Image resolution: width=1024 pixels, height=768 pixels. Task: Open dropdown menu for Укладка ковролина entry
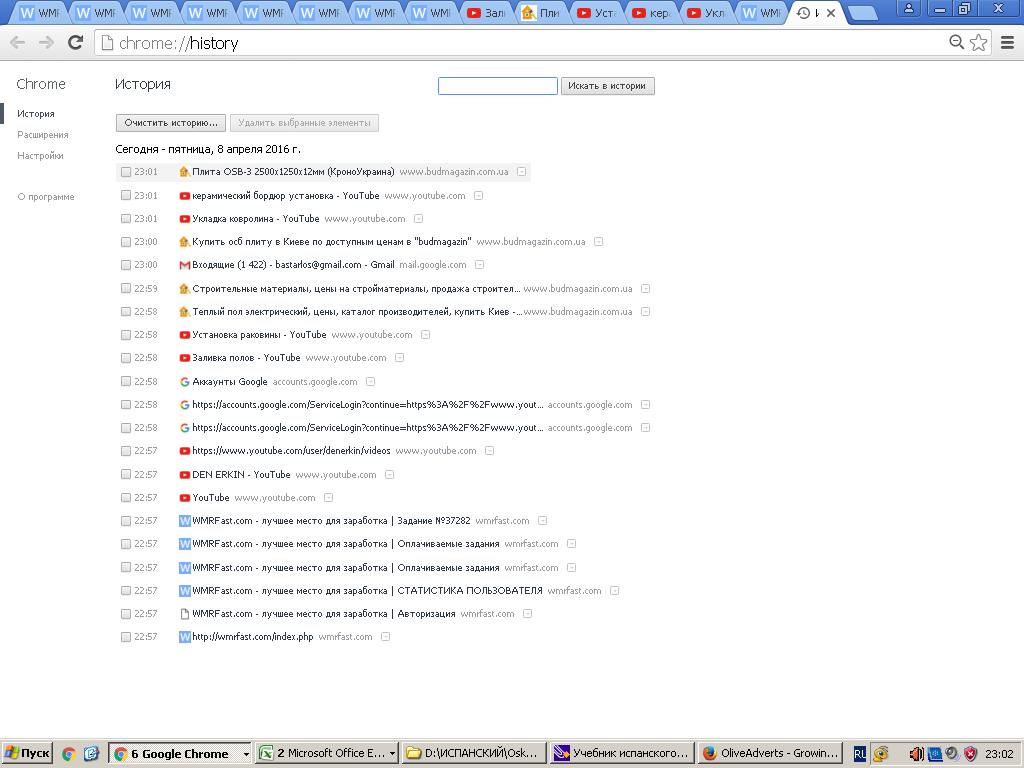click(x=418, y=219)
